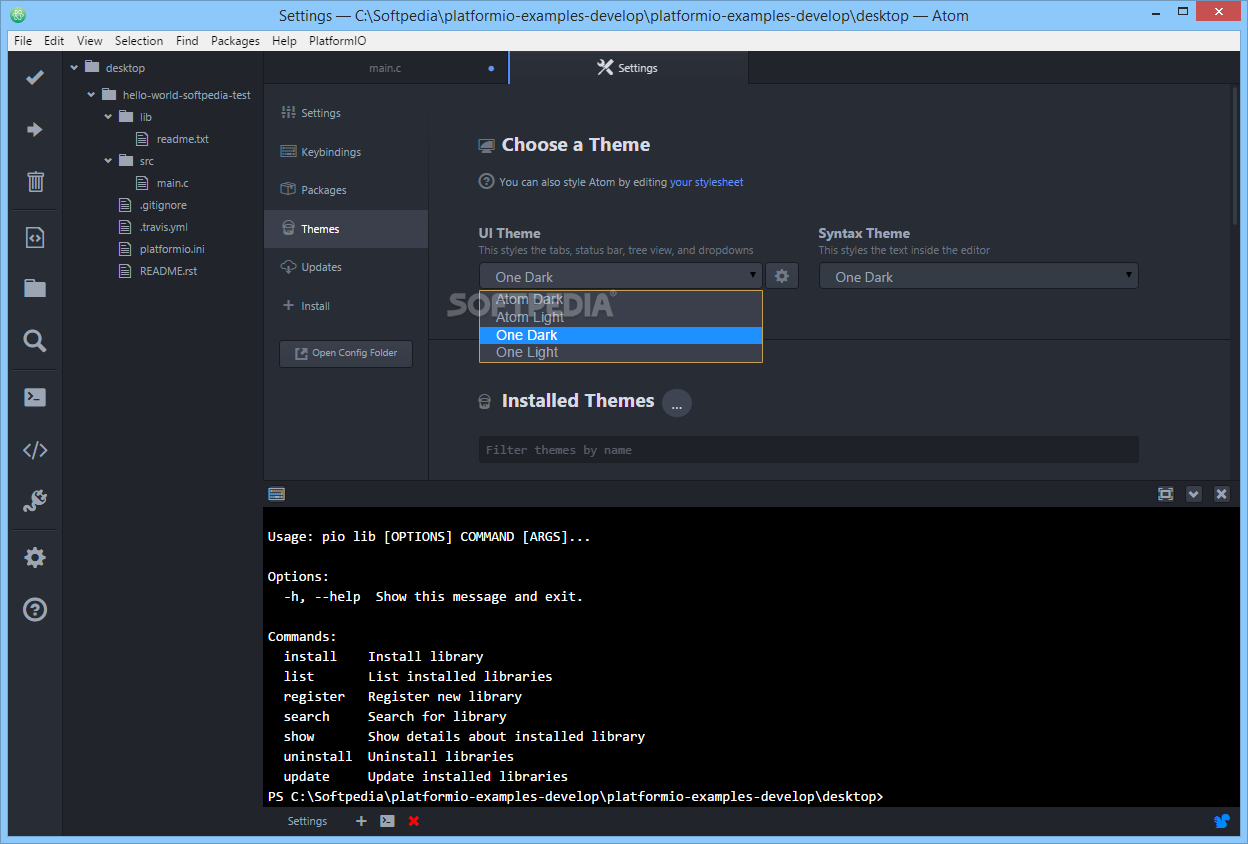Click the Settings label in status bar

307,821
